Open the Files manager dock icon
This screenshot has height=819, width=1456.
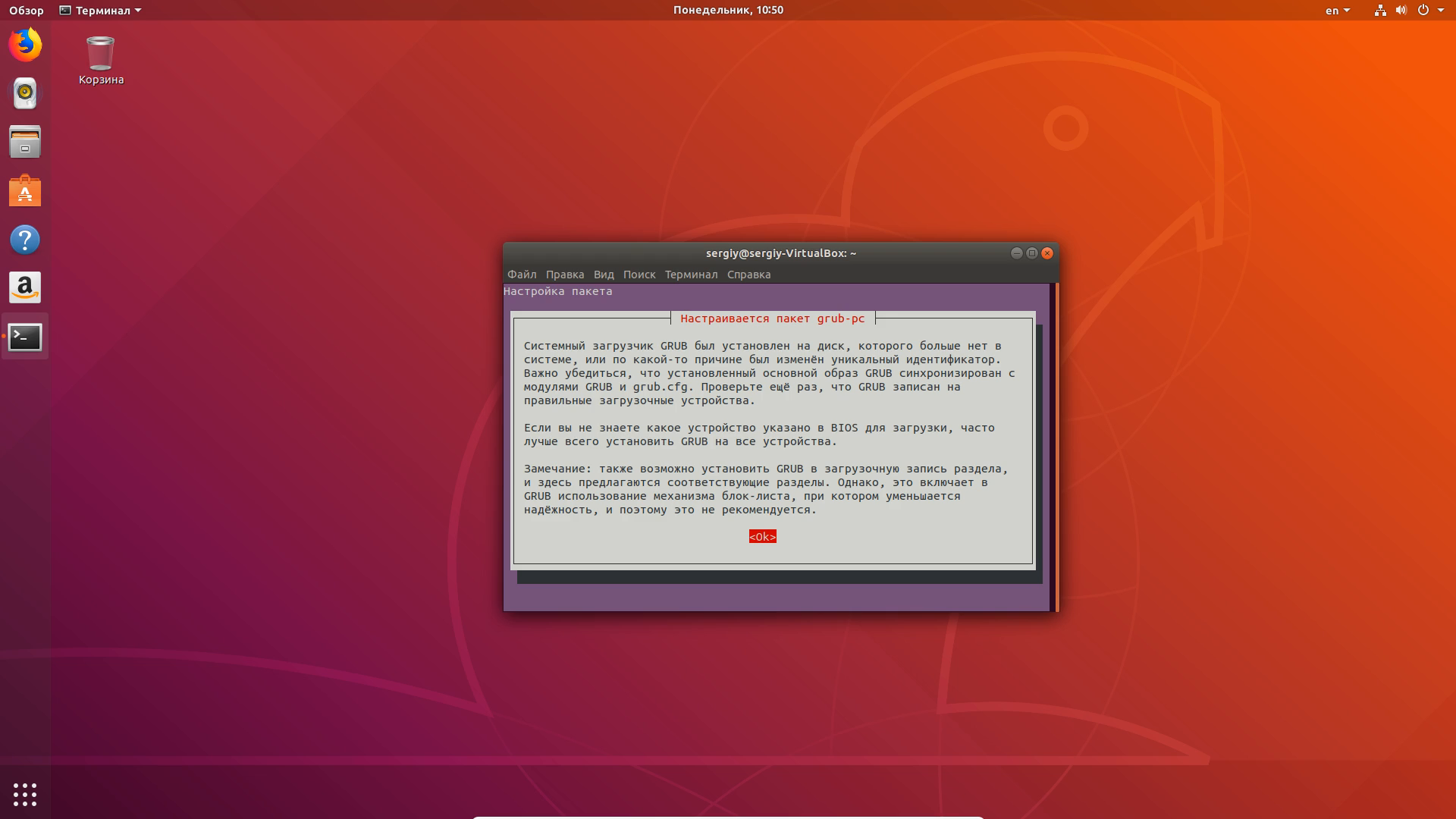point(25,142)
